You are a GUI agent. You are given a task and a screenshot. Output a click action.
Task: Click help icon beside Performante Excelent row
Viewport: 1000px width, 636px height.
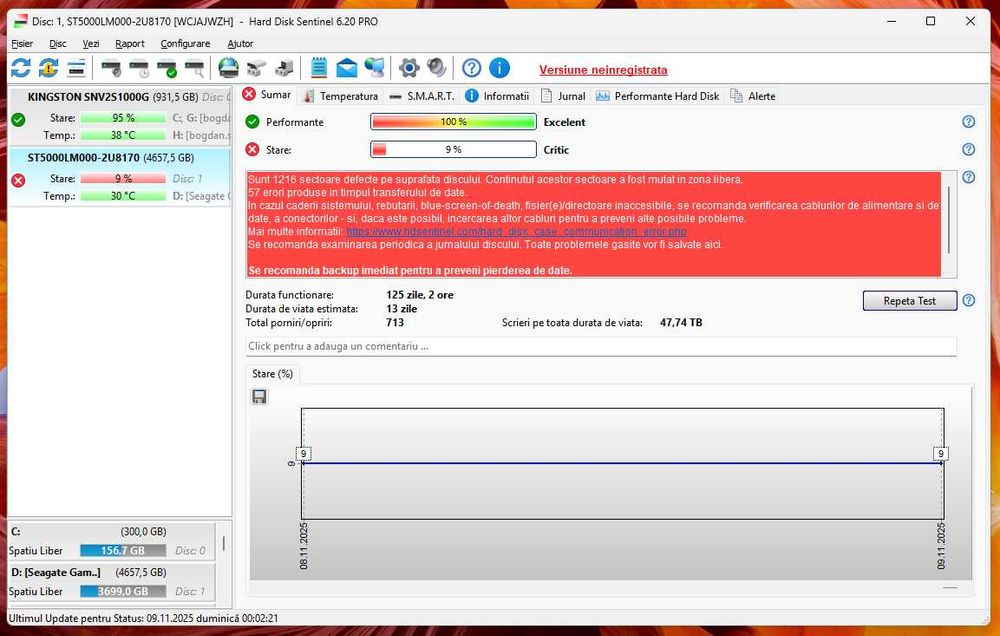(x=968, y=122)
